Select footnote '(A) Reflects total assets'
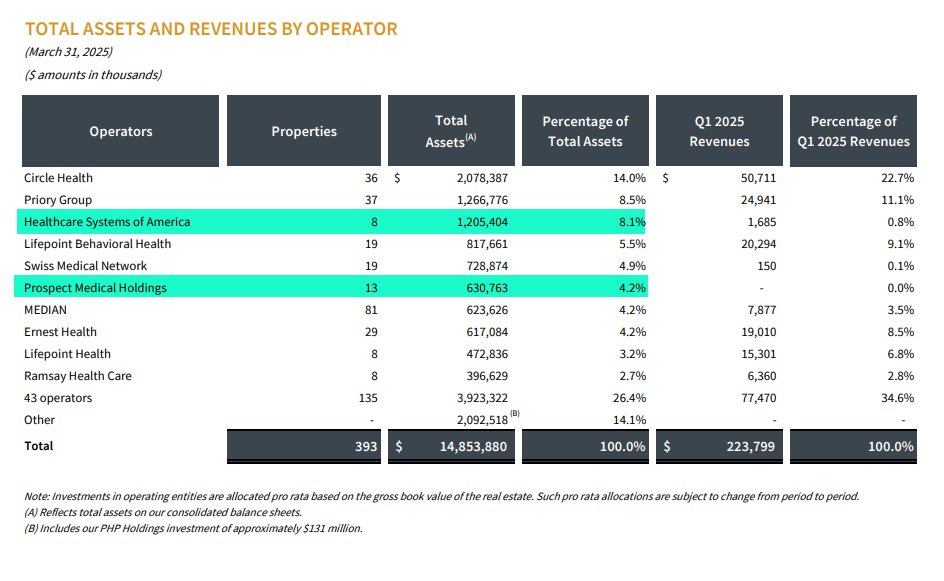This screenshot has height=581, width=944. click(x=163, y=512)
